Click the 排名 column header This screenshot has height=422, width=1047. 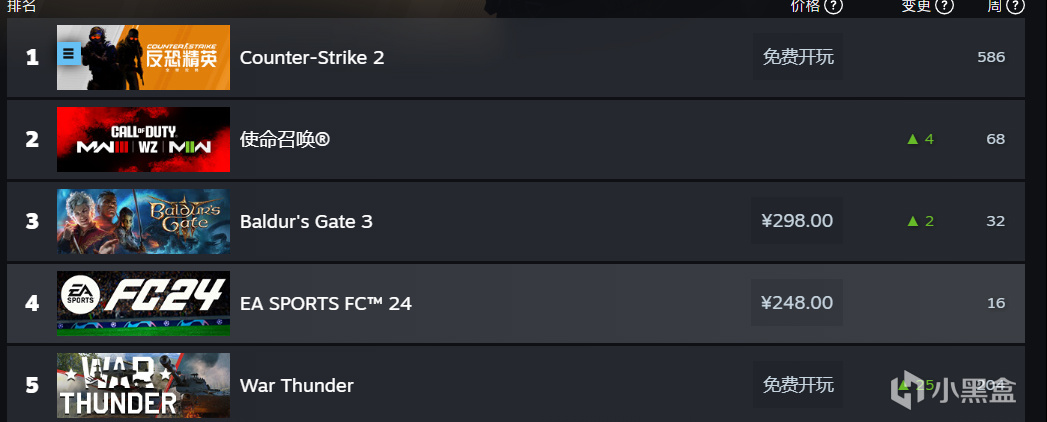pyautogui.click(x=22, y=6)
